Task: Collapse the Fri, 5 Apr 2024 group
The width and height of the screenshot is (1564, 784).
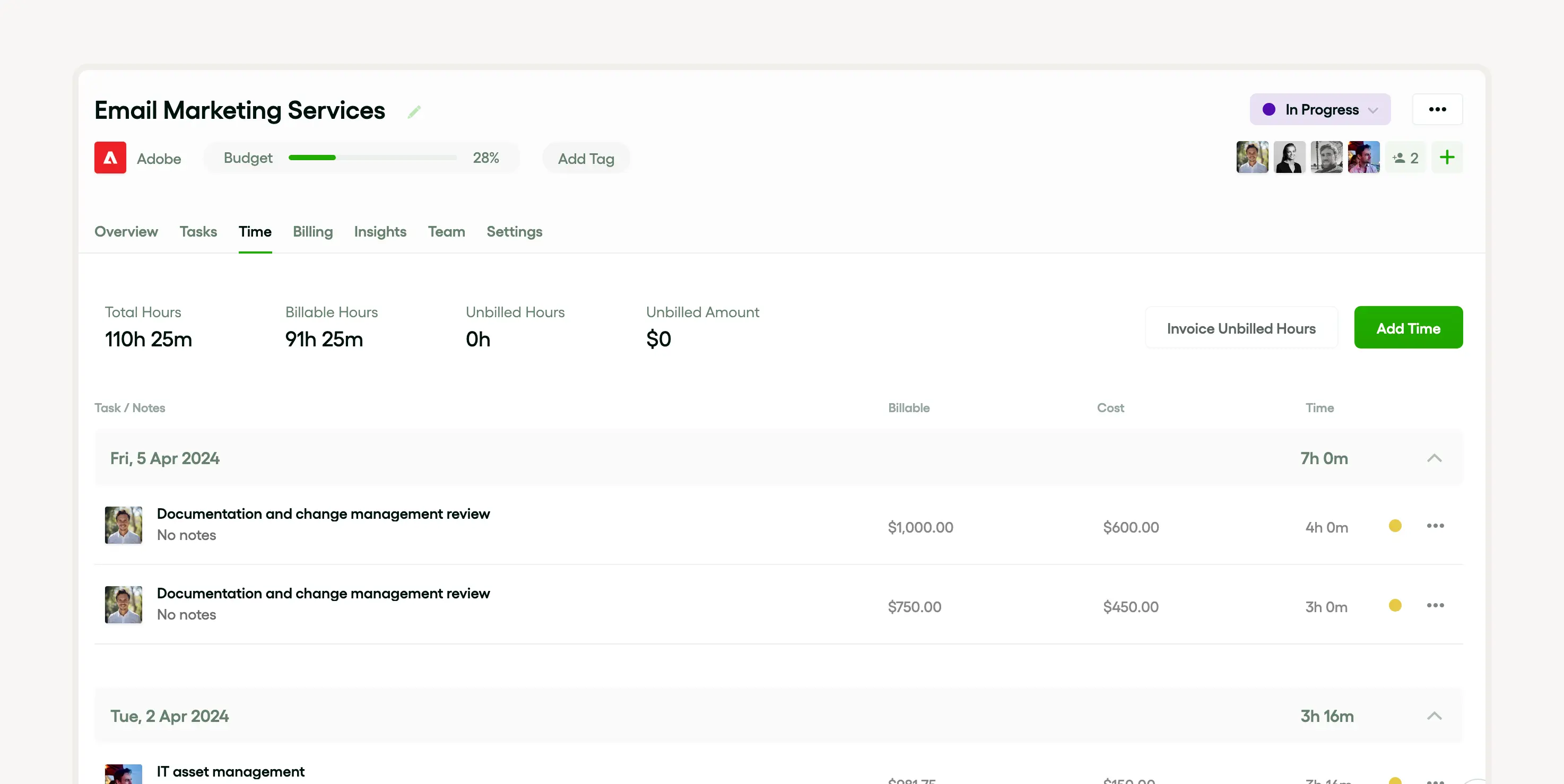Action: (1433, 458)
